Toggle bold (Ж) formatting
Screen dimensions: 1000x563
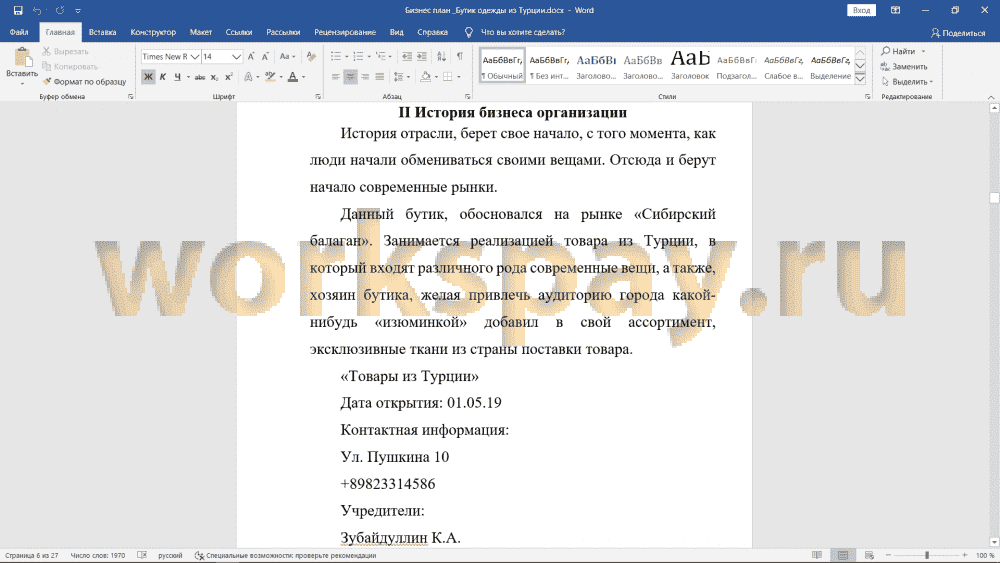(148, 77)
